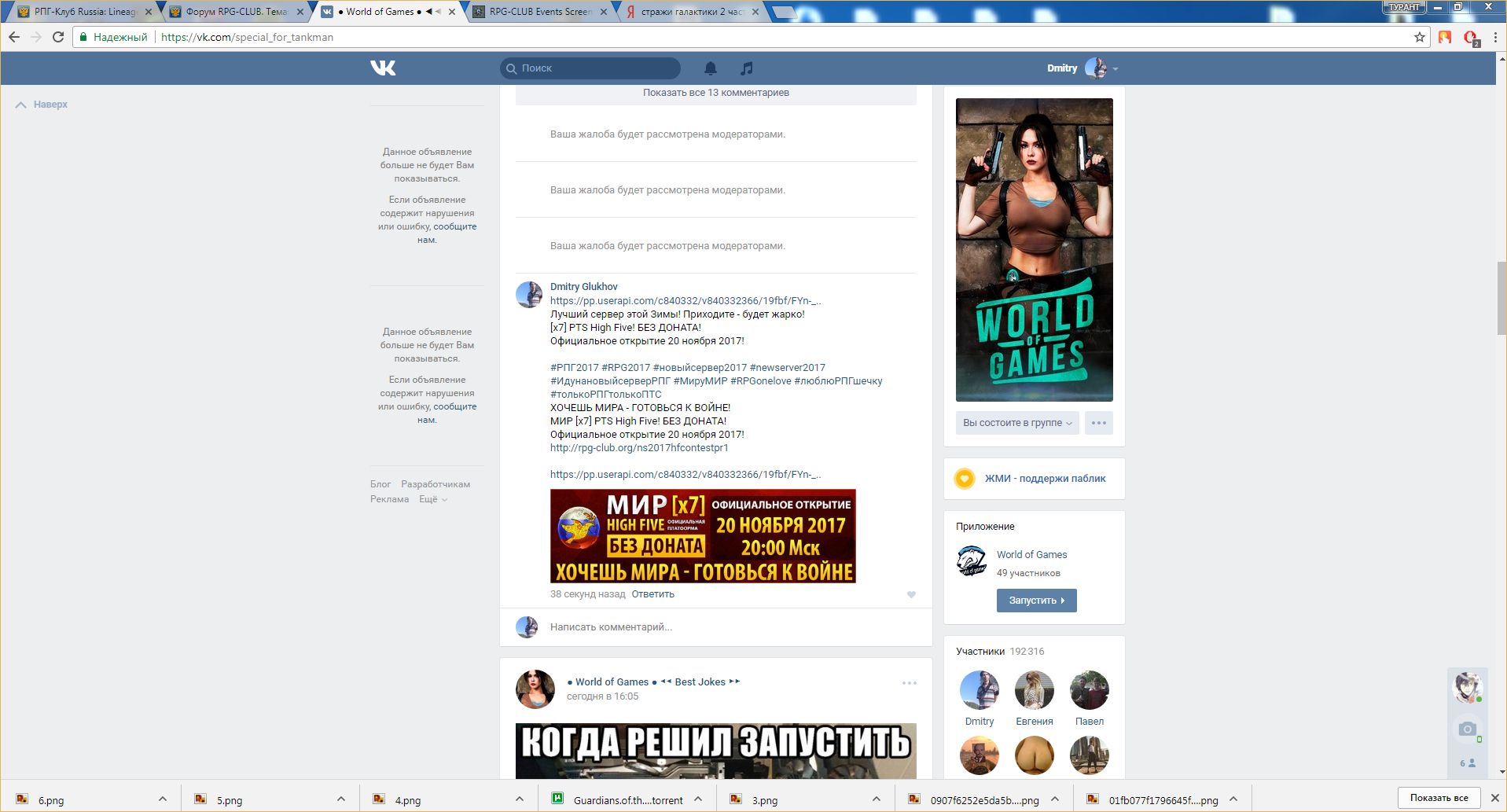1507x812 pixels.
Task: Open the orange browser extension icon
Action: 1445,37
